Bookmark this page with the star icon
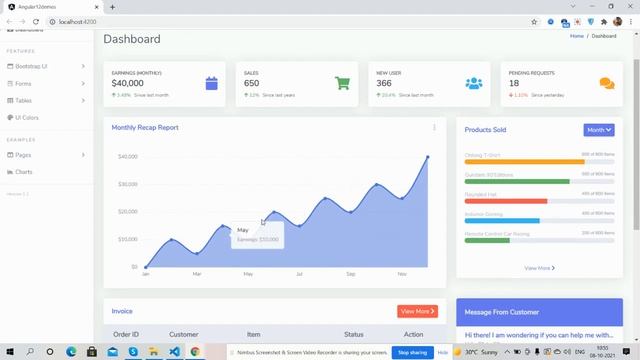This screenshot has width=640, height=360. coord(534,22)
